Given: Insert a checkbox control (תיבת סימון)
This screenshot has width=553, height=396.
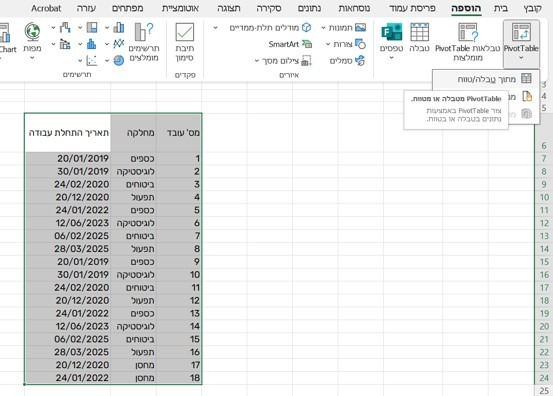Looking at the screenshot, I should (x=185, y=42).
